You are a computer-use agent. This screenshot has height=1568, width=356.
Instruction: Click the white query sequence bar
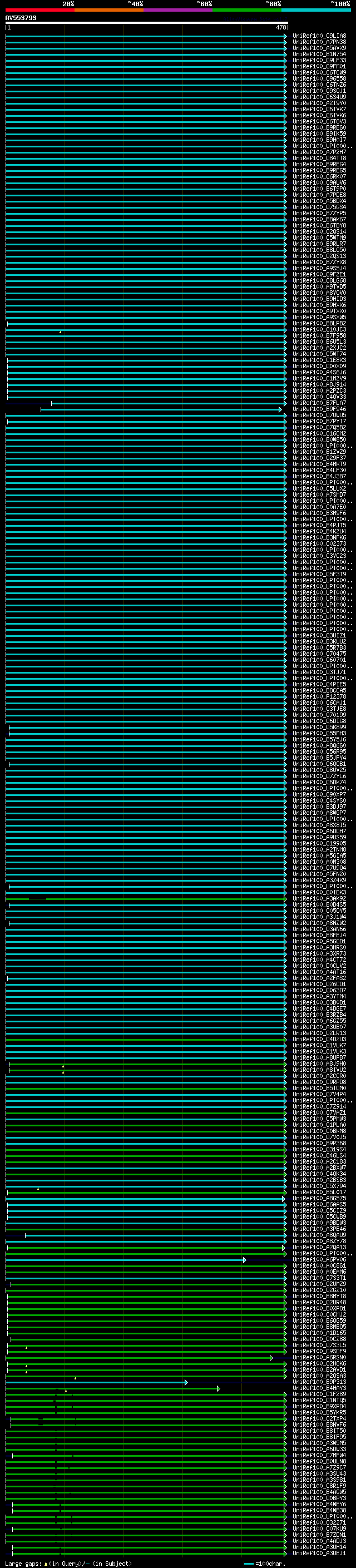[147, 22]
